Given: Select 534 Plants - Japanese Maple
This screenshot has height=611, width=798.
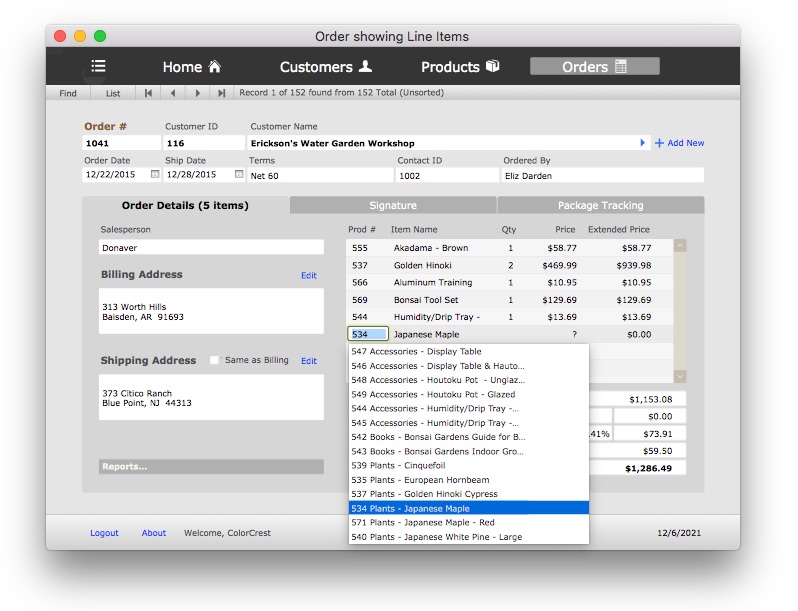Looking at the screenshot, I should point(469,508).
